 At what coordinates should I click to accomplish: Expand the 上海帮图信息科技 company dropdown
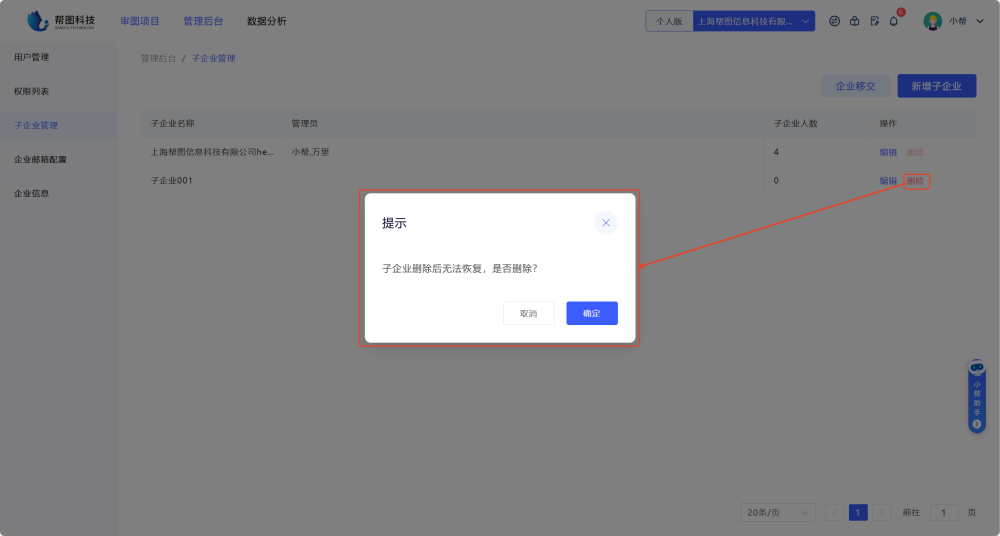[754, 21]
